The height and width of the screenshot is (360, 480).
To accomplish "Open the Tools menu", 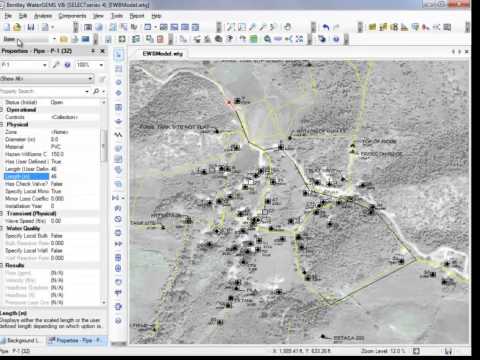I will pos(117,16).
